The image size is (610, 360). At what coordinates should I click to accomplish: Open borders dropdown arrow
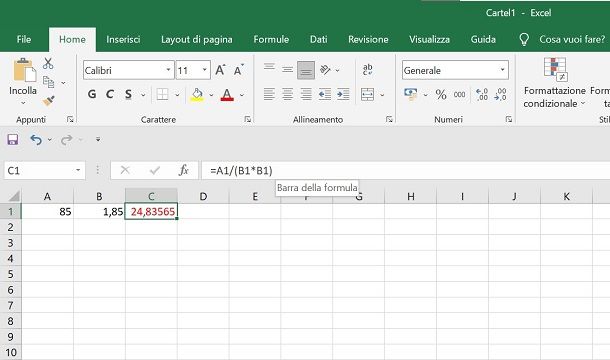[177, 95]
